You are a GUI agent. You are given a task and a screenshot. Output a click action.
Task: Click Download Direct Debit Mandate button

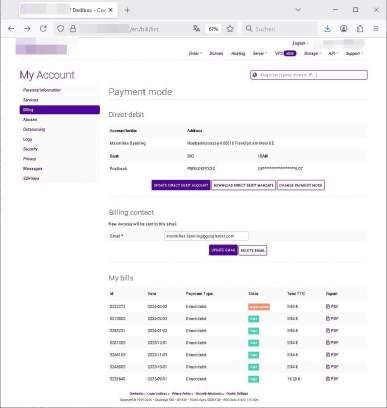tap(243, 185)
